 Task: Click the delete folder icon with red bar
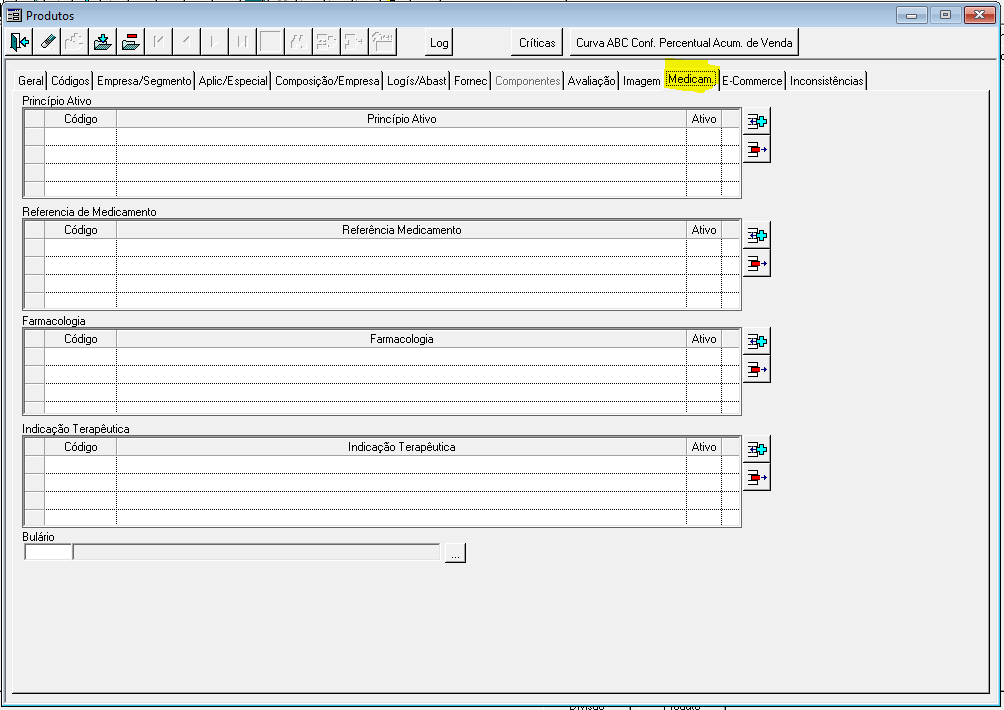point(130,42)
